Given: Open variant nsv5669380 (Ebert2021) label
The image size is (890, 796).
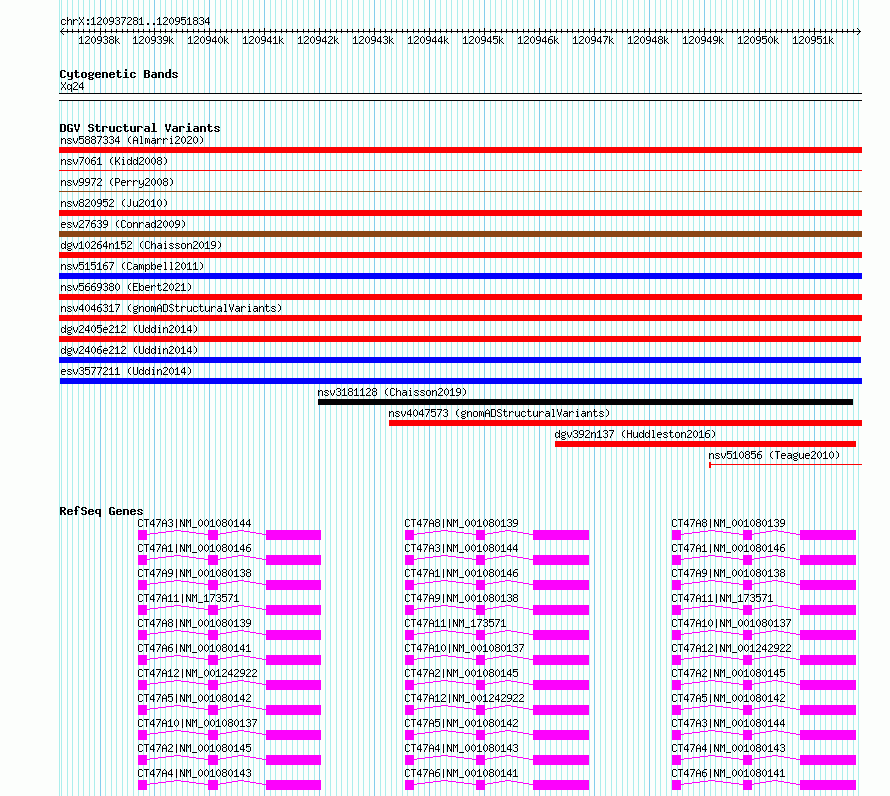Looking at the screenshot, I should pyautogui.click(x=126, y=287).
